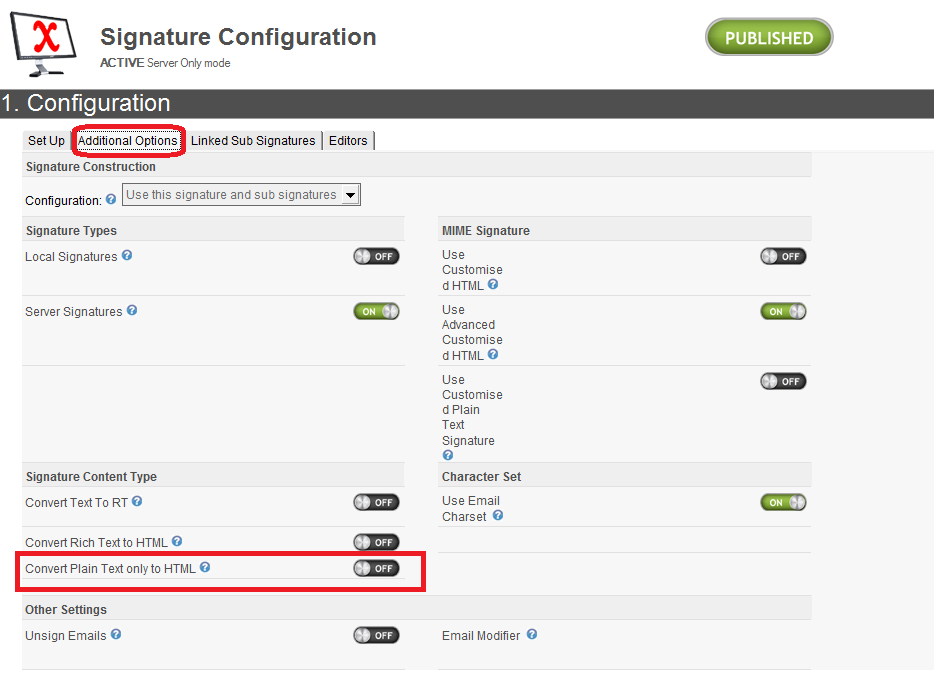This screenshot has height=679, width=934.
Task: Click the help icon beside Local Signatures
Action: [x=127, y=256]
